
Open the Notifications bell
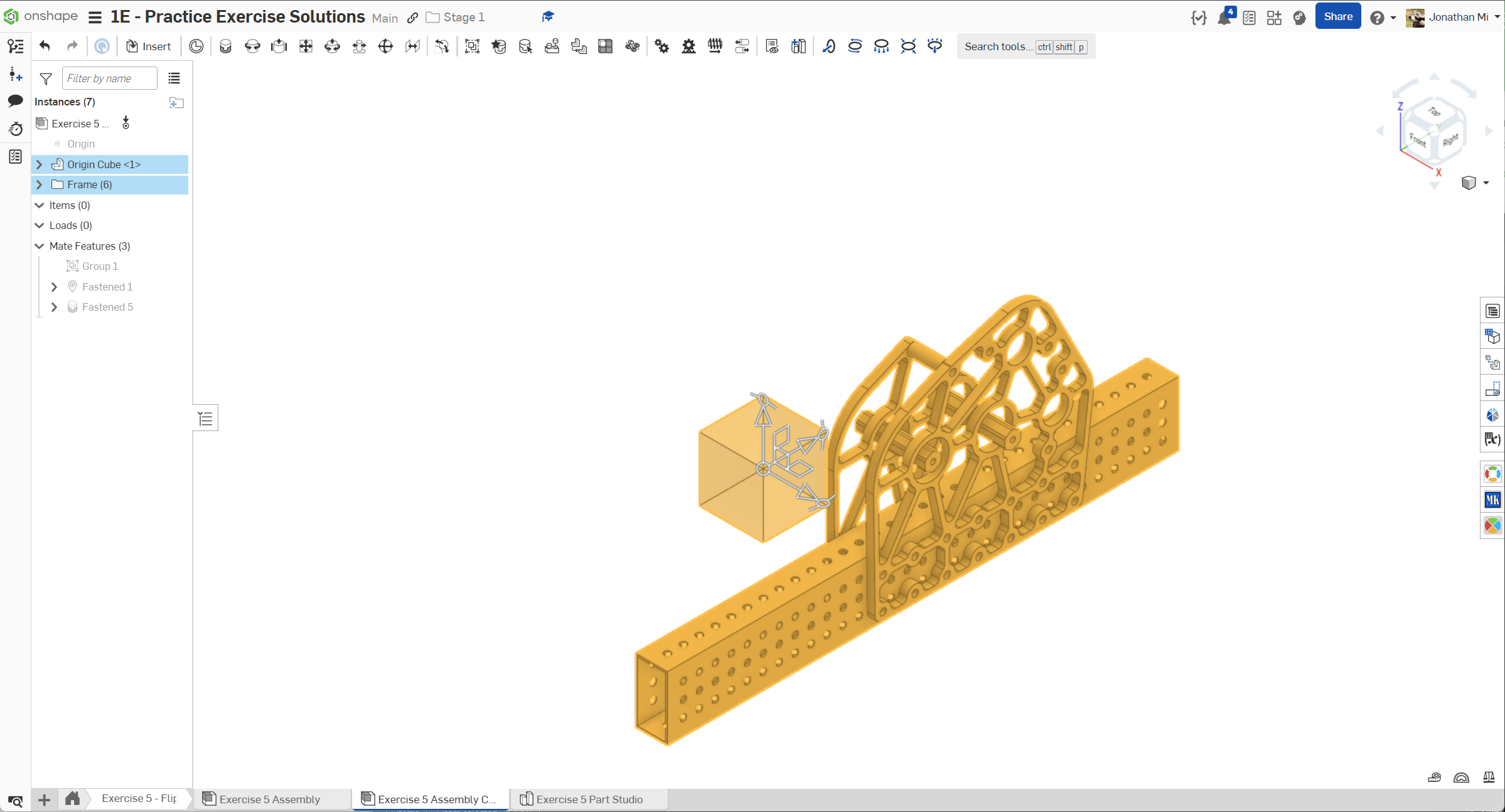(x=1224, y=18)
